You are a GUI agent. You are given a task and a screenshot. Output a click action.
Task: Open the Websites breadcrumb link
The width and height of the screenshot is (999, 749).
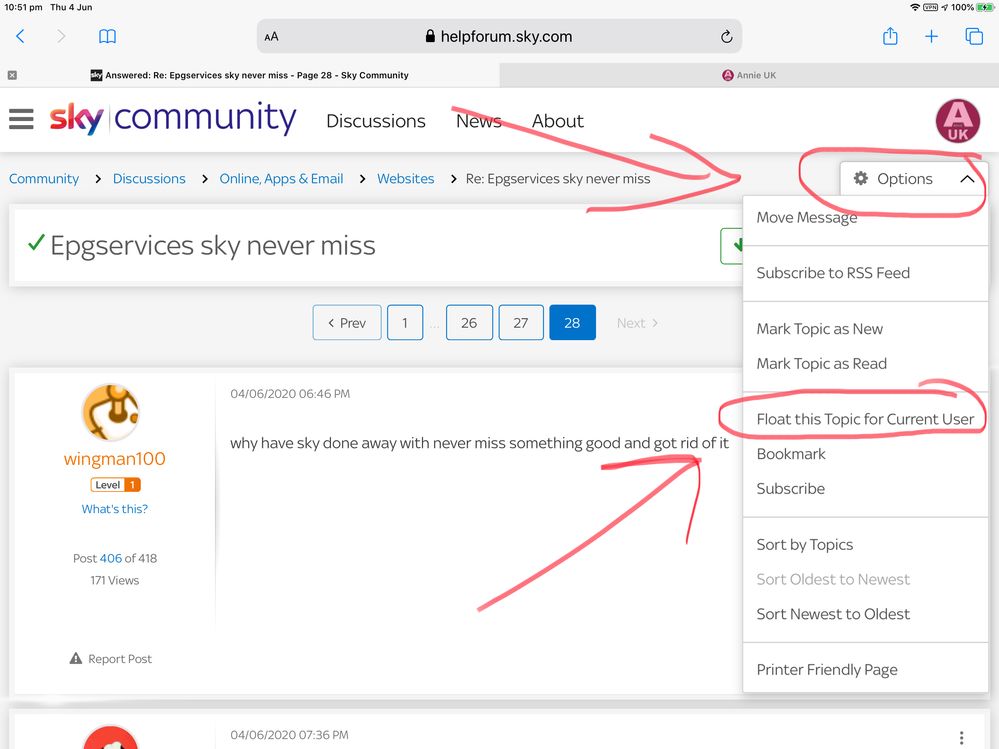(x=405, y=179)
